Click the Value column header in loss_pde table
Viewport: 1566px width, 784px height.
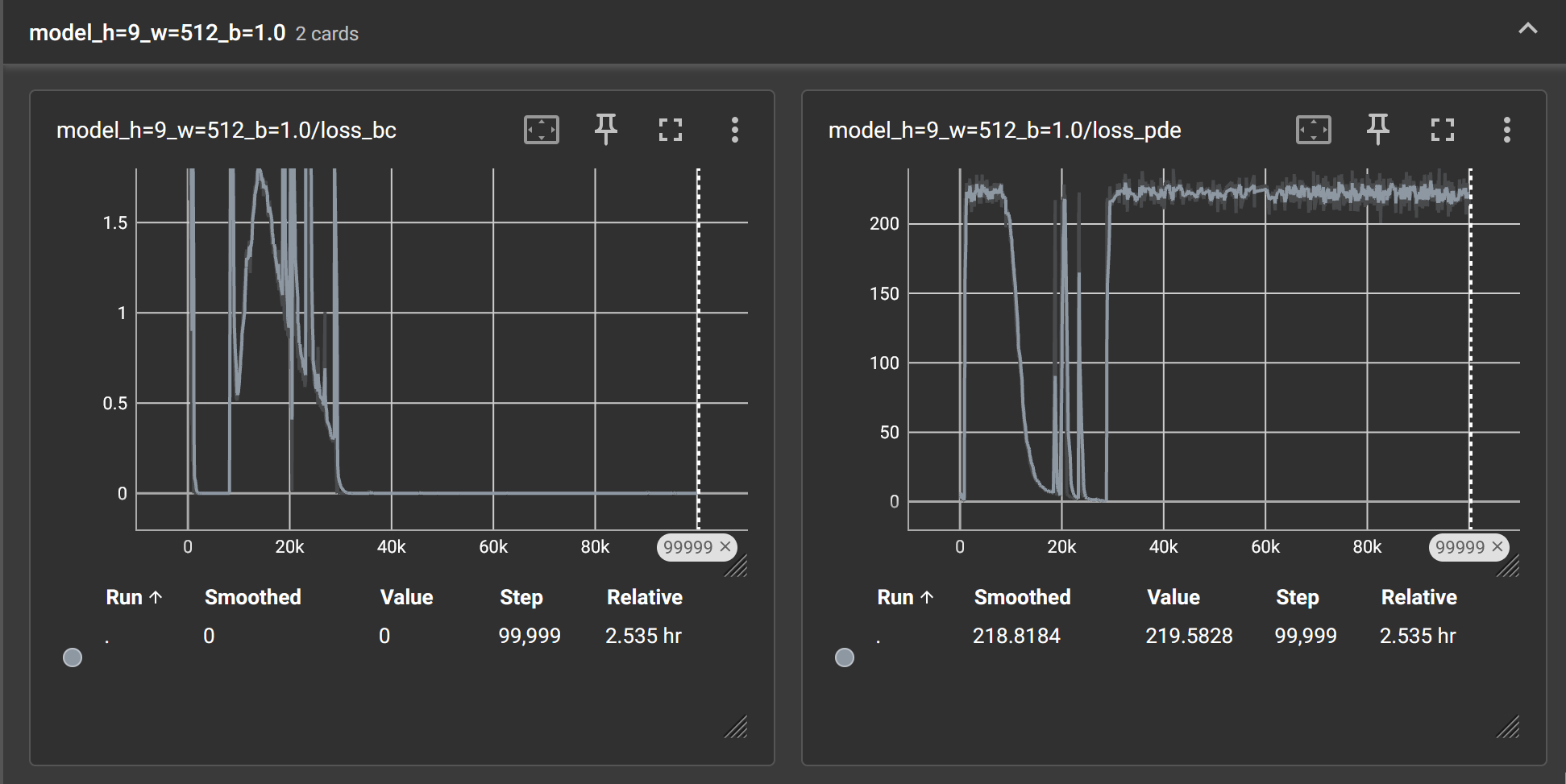click(1173, 597)
